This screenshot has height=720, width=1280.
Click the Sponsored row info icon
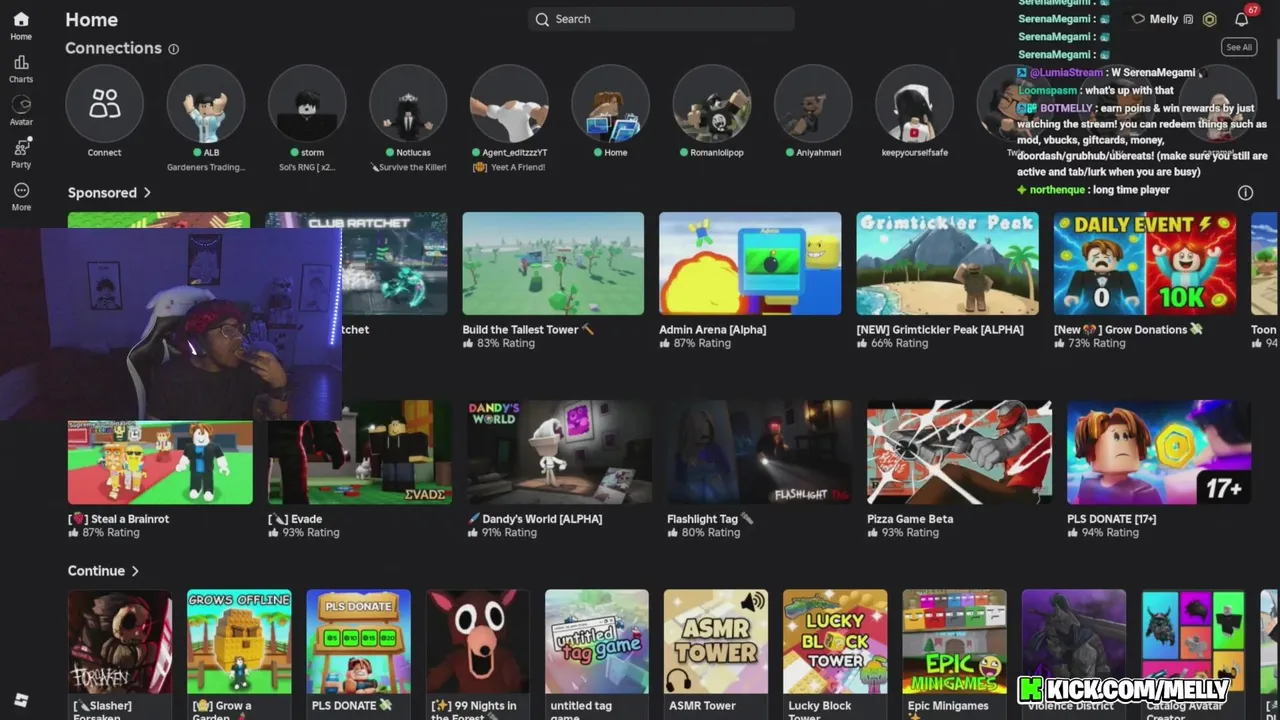coord(1245,193)
